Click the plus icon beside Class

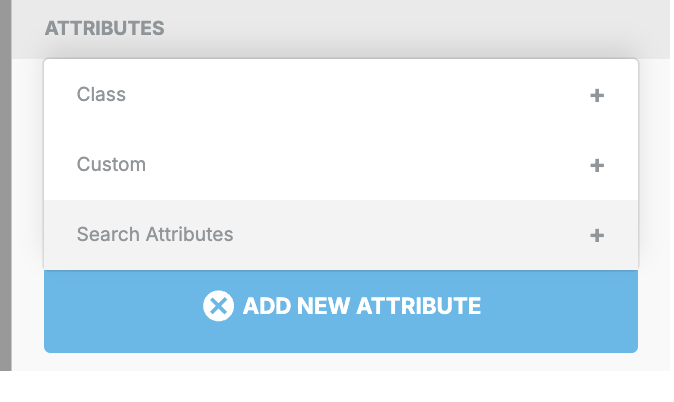[x=597, y=95]
